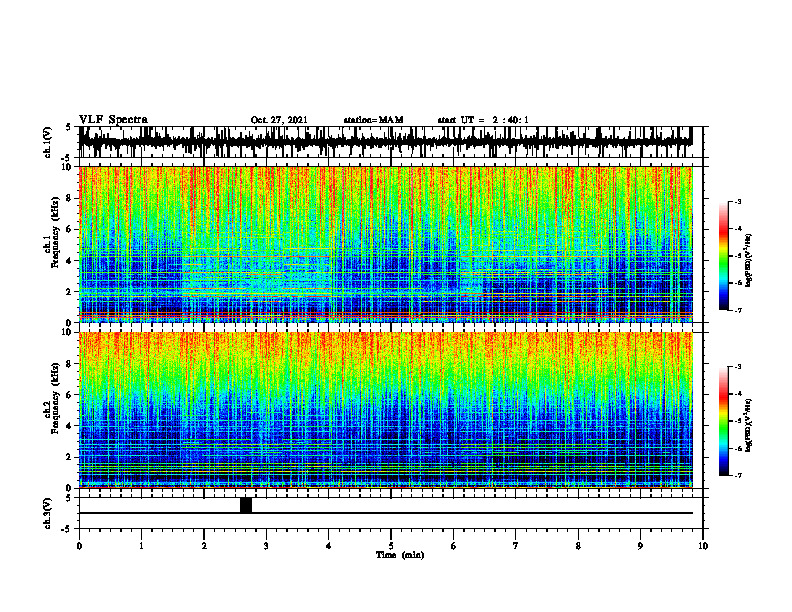Click time axis tick label "9"
This screenshot has height=612, width=792.
(640, 546)
